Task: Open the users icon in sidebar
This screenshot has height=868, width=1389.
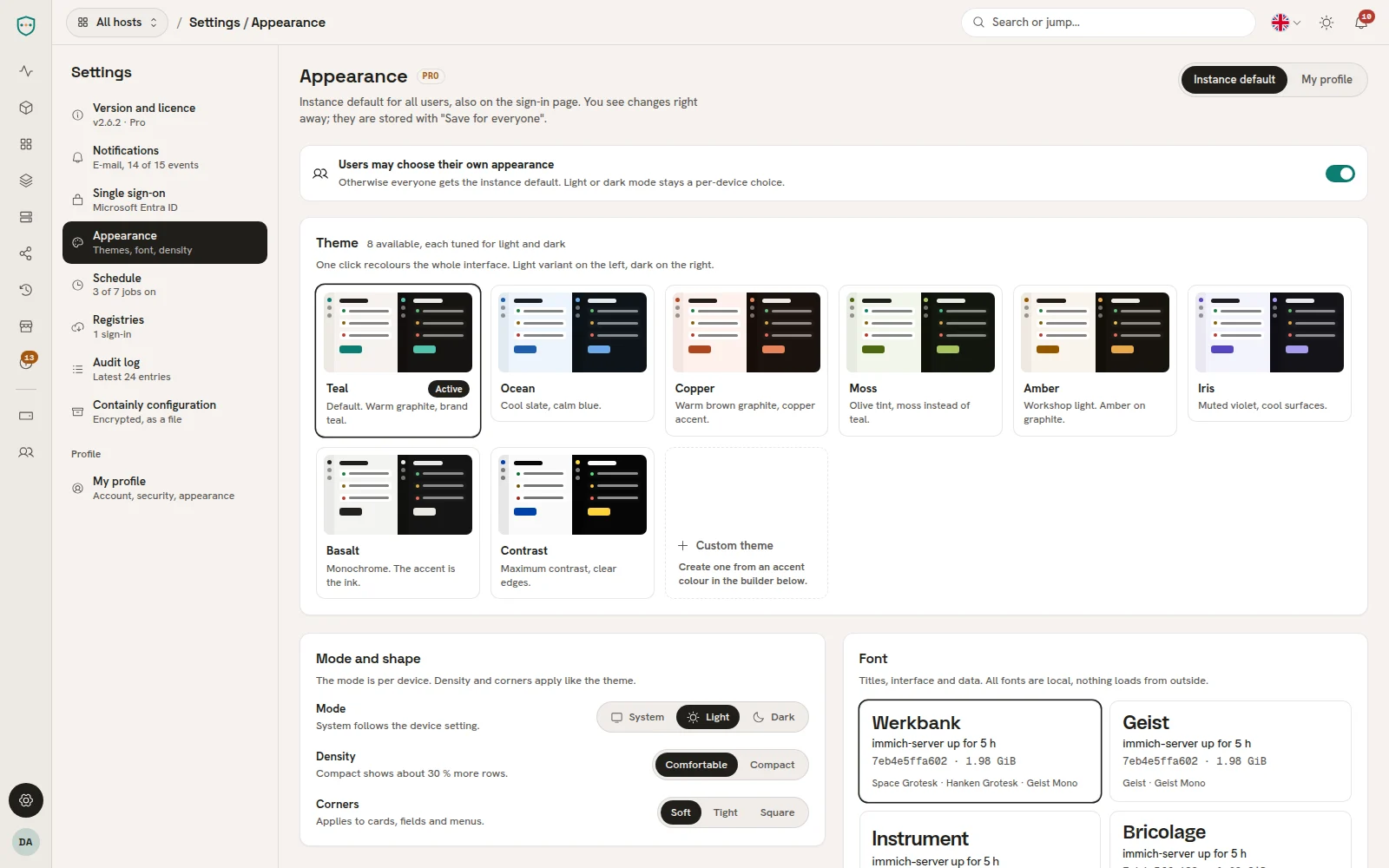Action: [26, 452]
